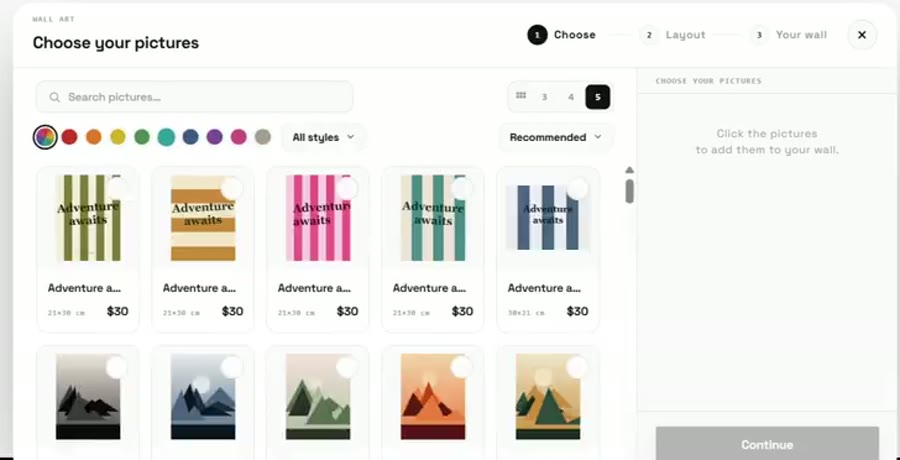Select the olive striped Adventure awaits picture

tap(118, 188)
